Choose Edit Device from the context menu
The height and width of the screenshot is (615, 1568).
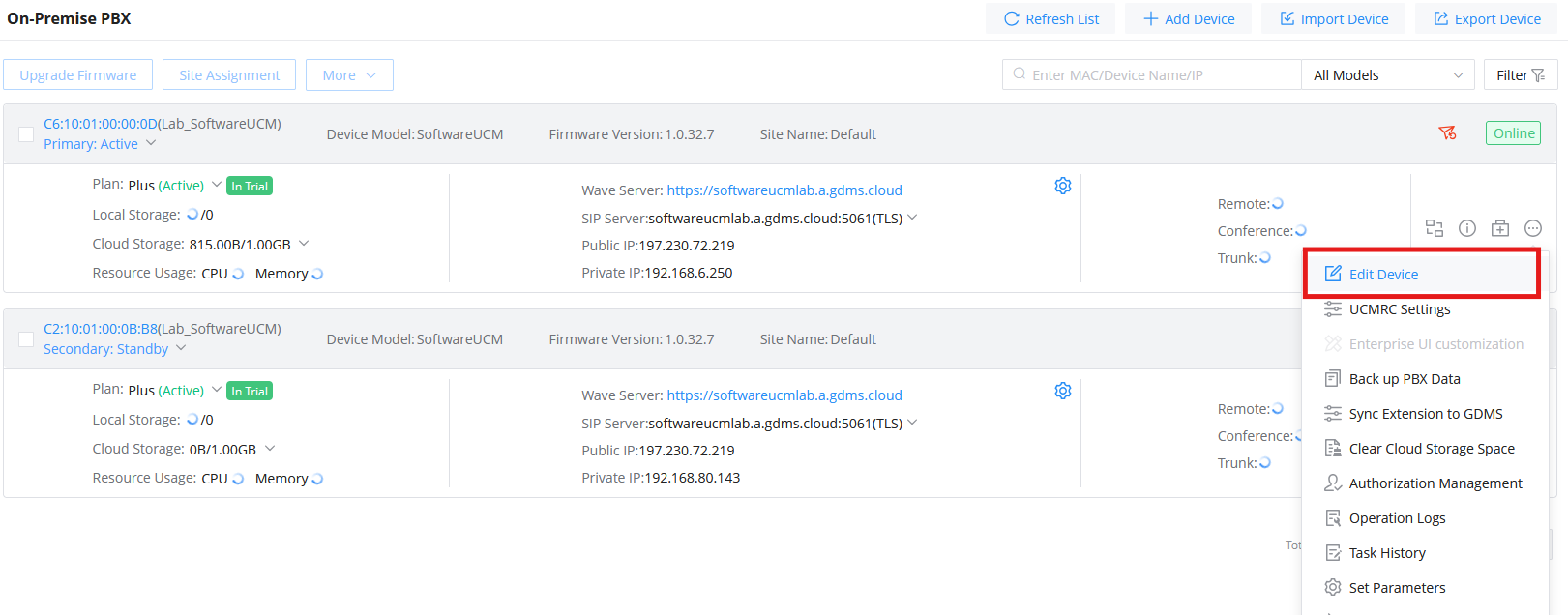coord(1423,274)
